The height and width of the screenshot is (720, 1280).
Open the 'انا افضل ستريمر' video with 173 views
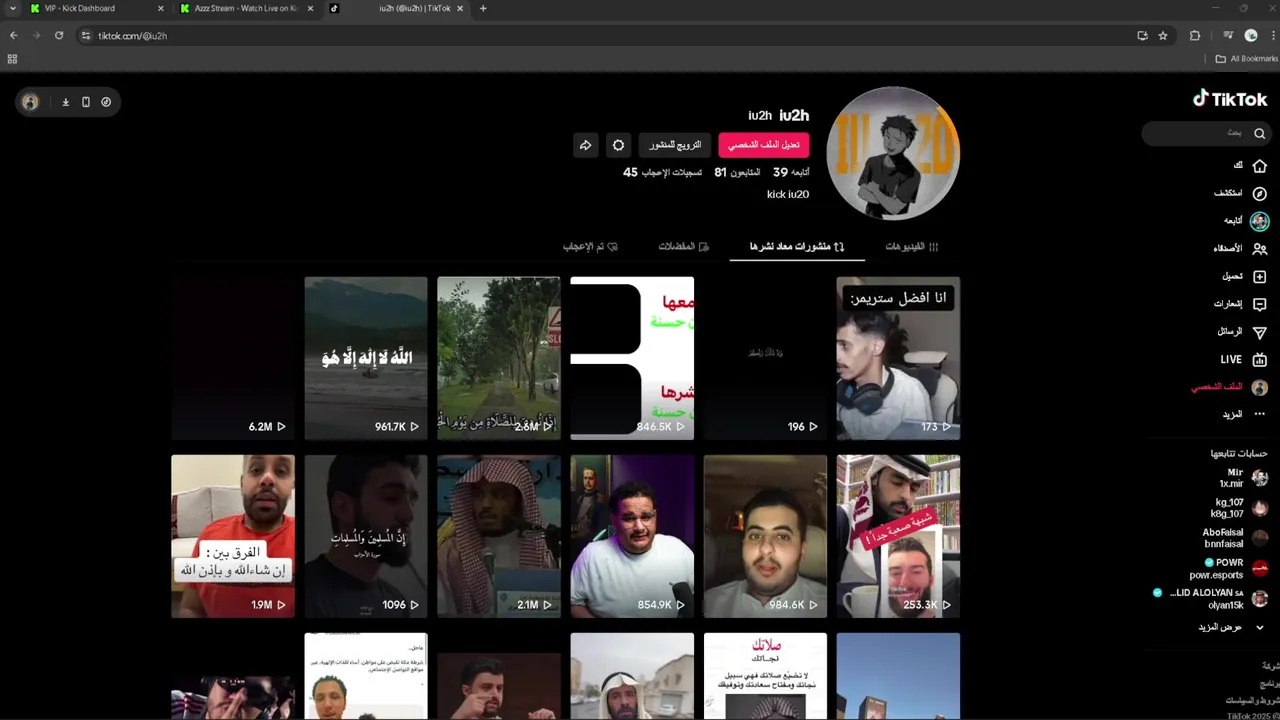898,358
